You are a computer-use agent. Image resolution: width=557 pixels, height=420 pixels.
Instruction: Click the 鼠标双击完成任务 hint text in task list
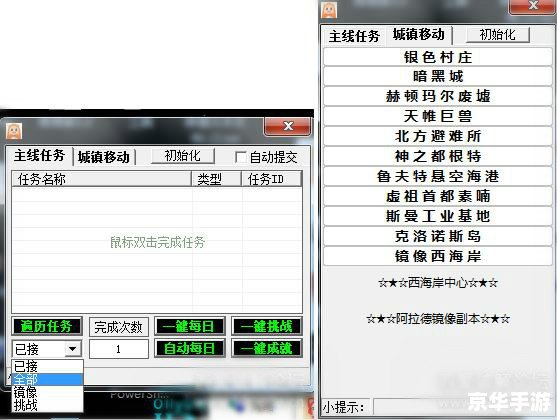click(157, 242)
